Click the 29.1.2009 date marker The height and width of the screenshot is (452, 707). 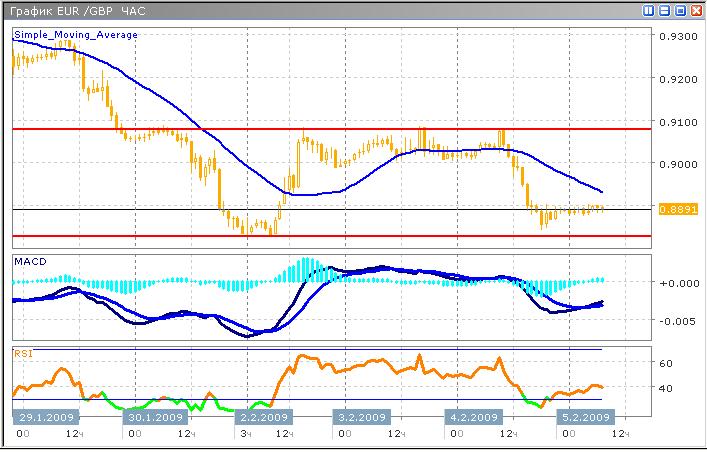tap(43, 417)
